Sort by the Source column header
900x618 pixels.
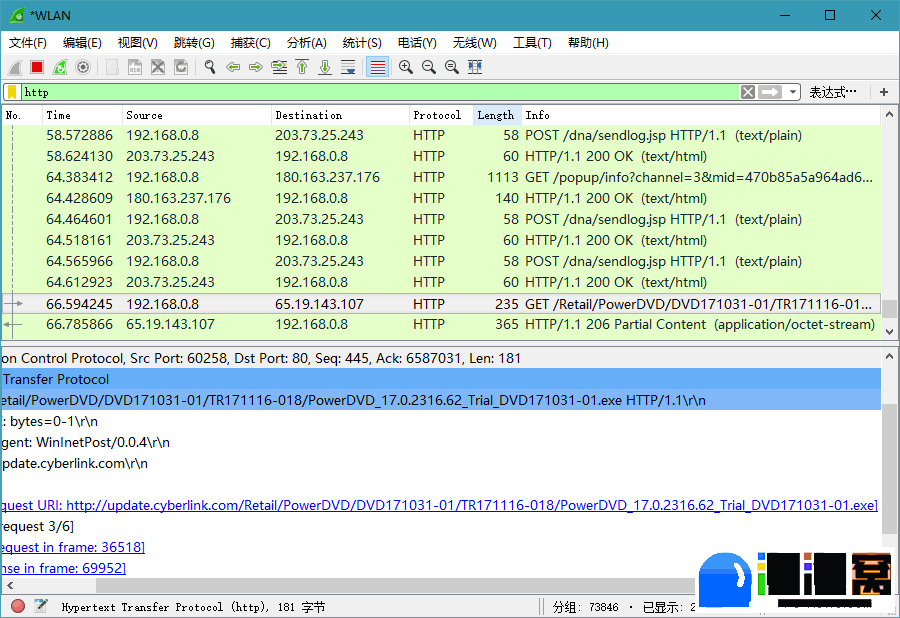(196, 115)
